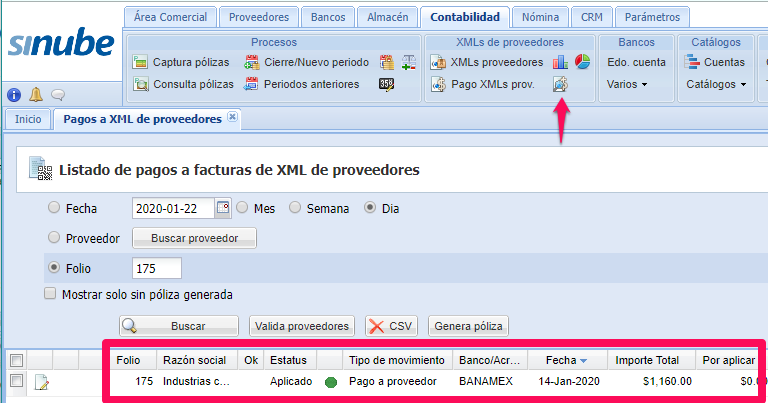The height and width of the screenshot is (403, 768).
Task: Click the green status indicator for folio 175
Action: click(331, 382)
